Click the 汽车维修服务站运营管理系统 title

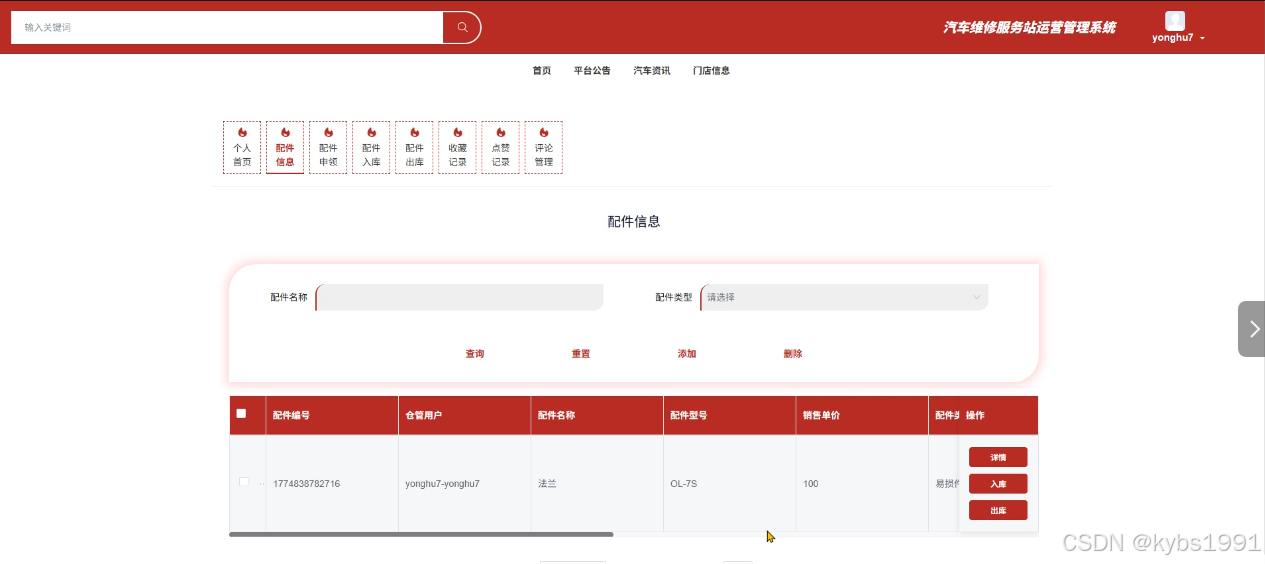[x=1029, y=27]
